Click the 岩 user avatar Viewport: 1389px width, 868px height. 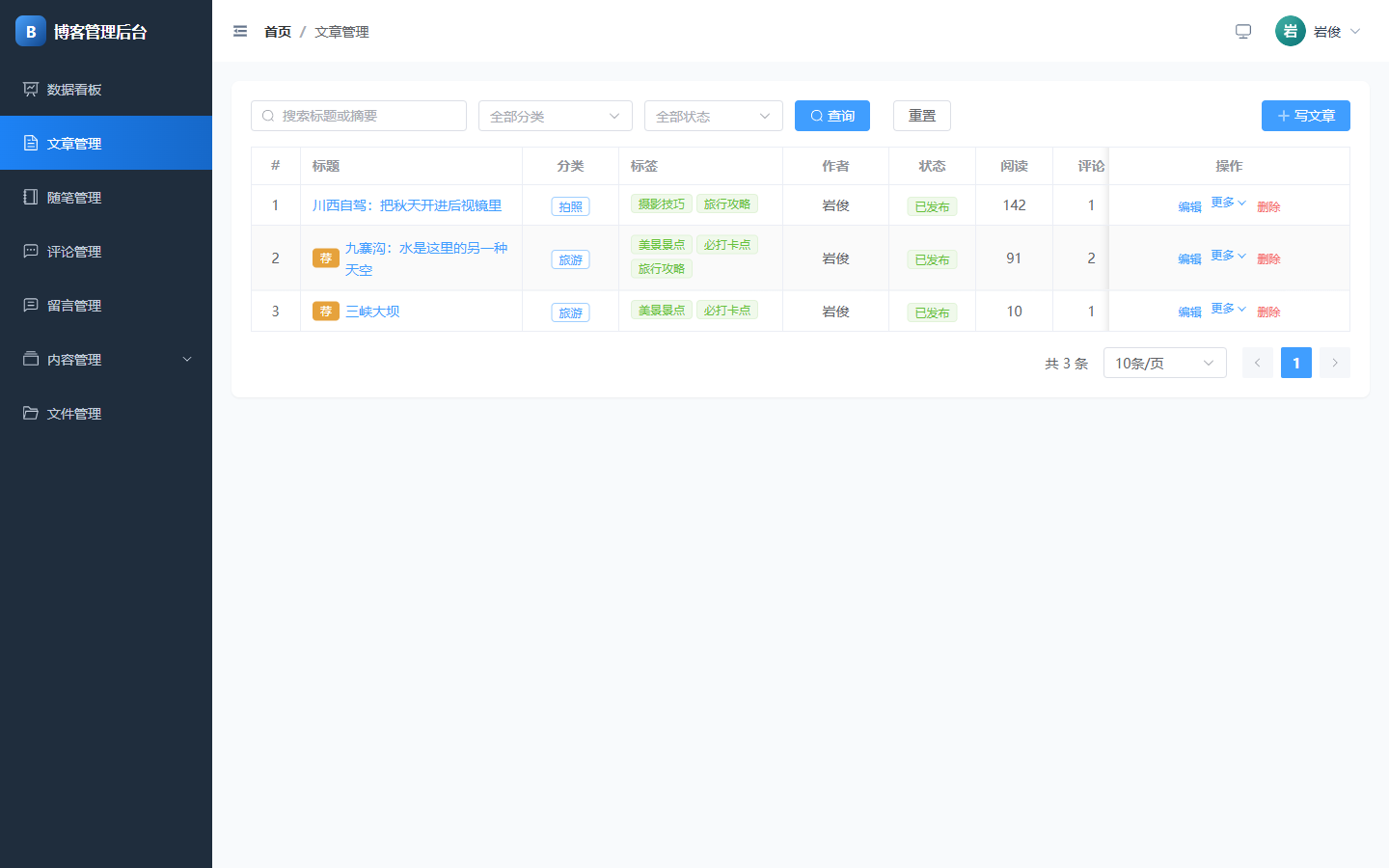pos(1290,31)
